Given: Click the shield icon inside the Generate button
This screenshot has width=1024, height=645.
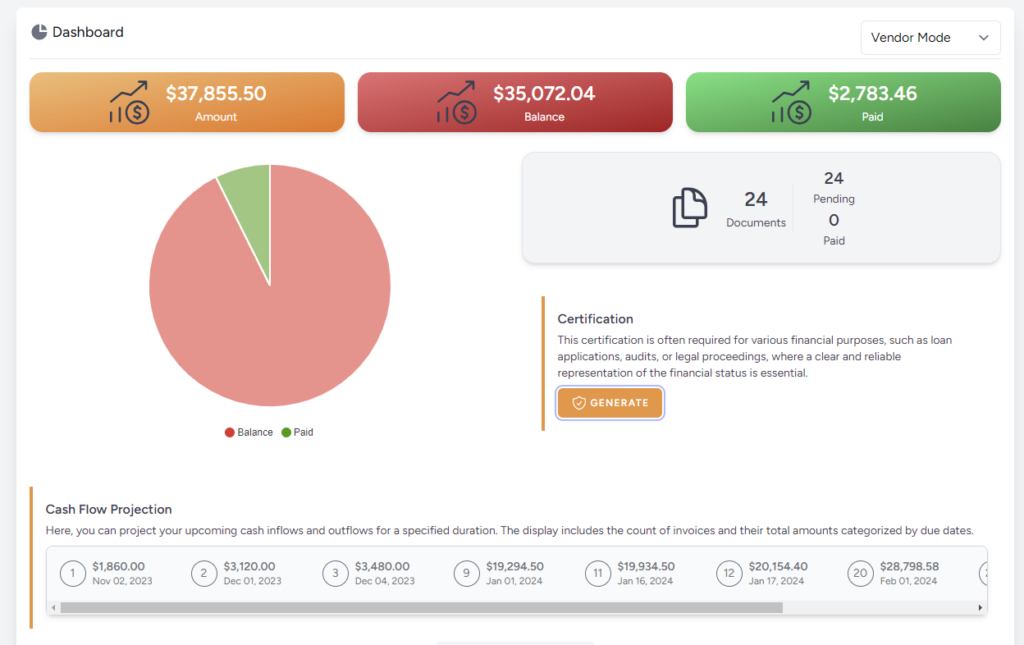Looking at the screenshot, I should (581, 402).
